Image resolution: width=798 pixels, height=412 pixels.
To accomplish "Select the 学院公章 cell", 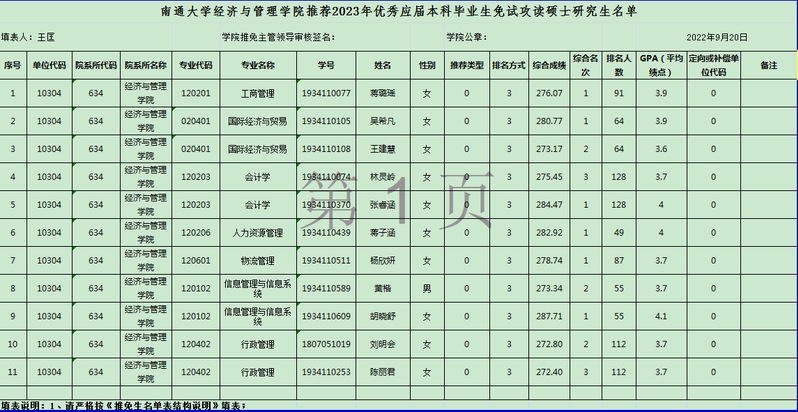I will [467, 37].
